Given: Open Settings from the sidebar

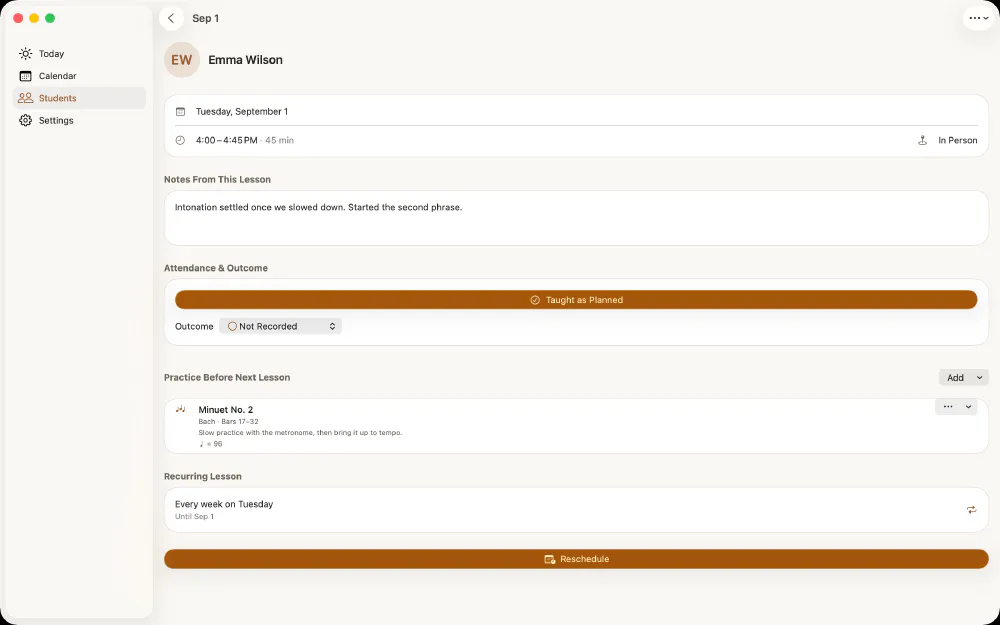Looking at the screenshot, I should click(x=79, y=121).
